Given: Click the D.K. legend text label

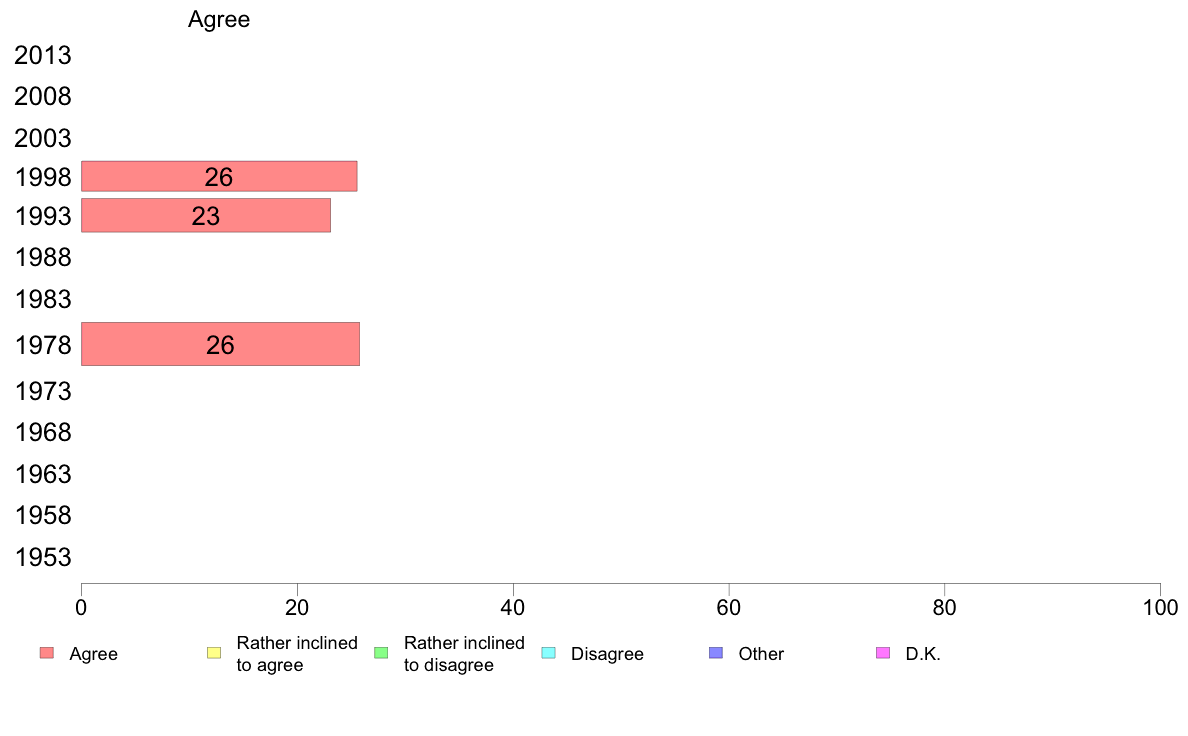Looking at the screenshot, I should (923, 654).
